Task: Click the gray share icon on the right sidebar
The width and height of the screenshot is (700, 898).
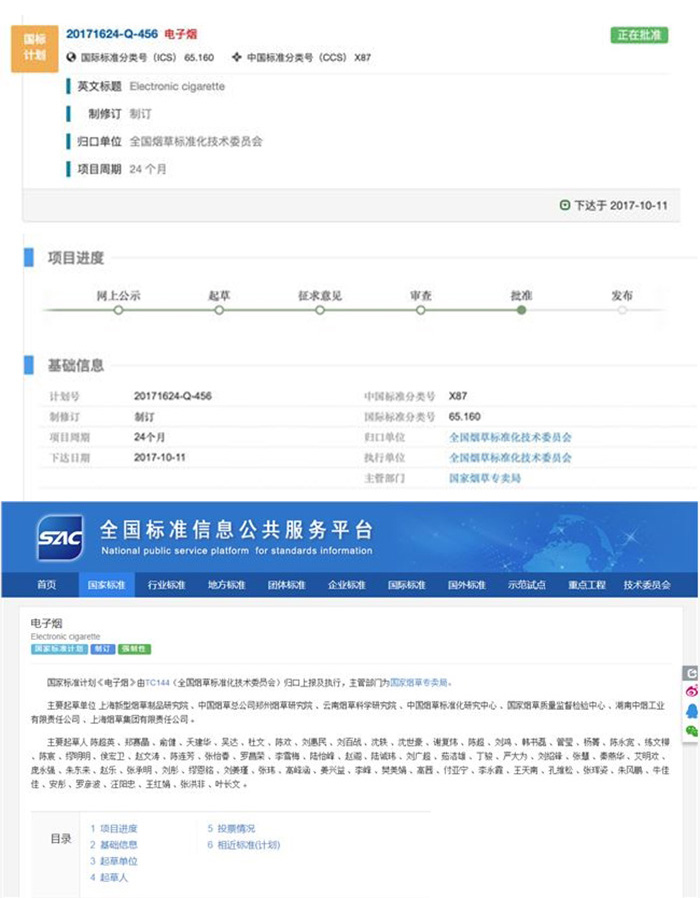Action: tap(691, 674)
